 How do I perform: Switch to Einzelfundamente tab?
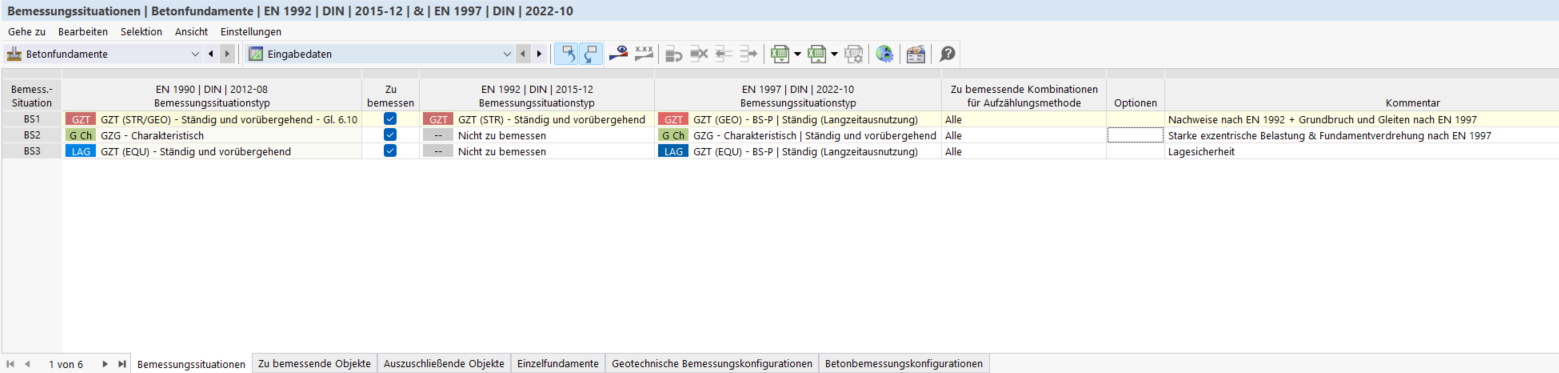(557, 364)
